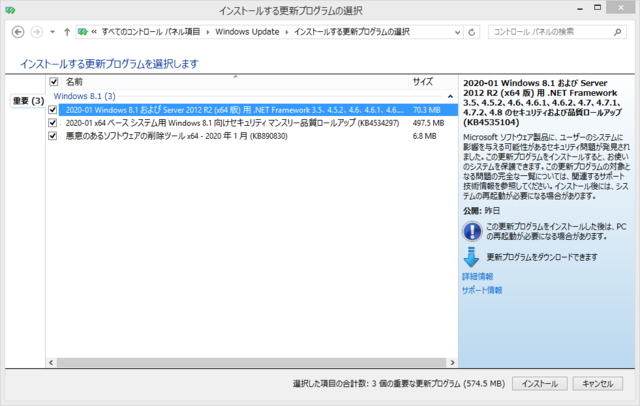
Task: Collapse the Windows 8.1 (3) group
Action: 450,97
